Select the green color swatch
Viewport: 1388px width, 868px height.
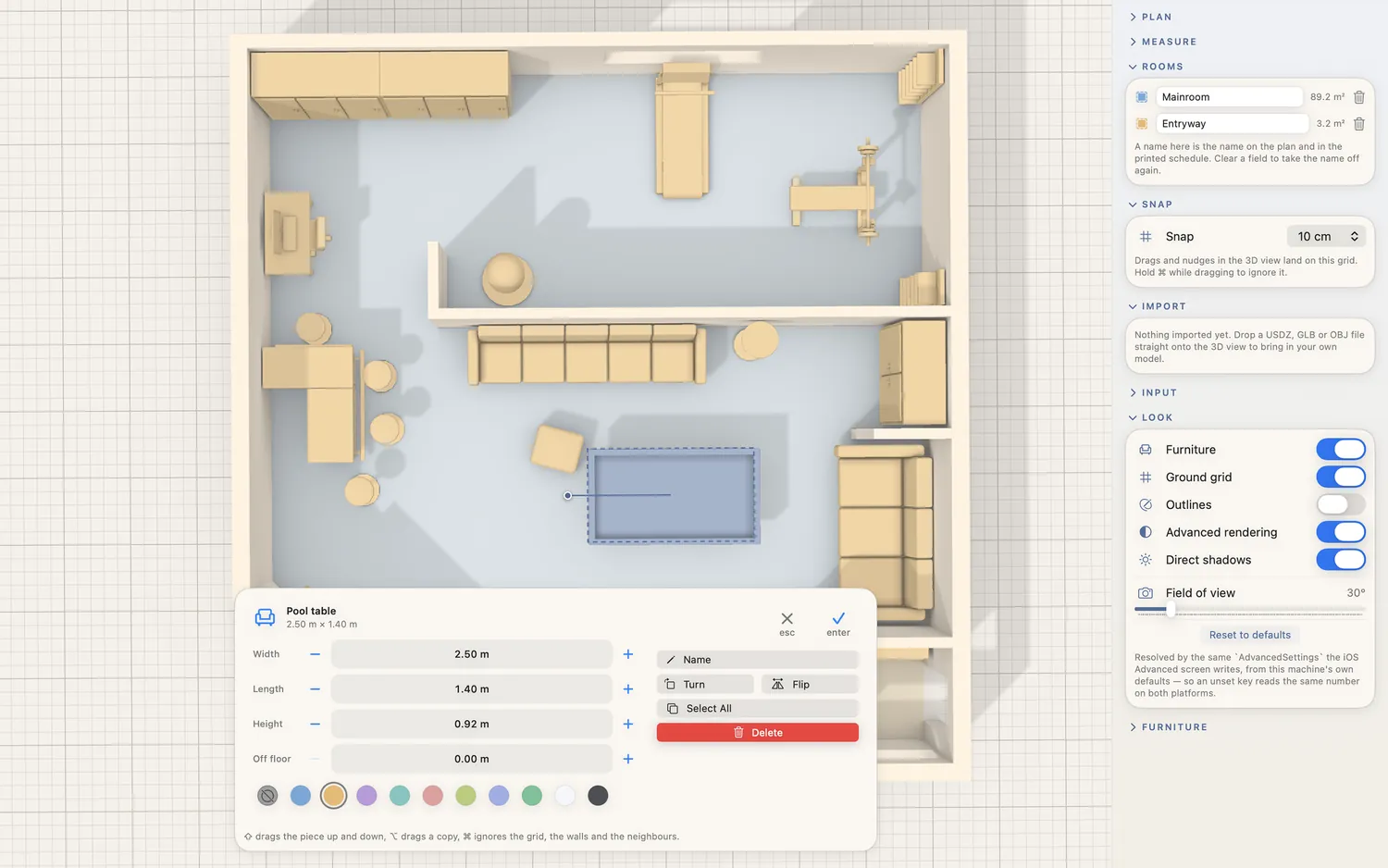(x=532, y=796)
